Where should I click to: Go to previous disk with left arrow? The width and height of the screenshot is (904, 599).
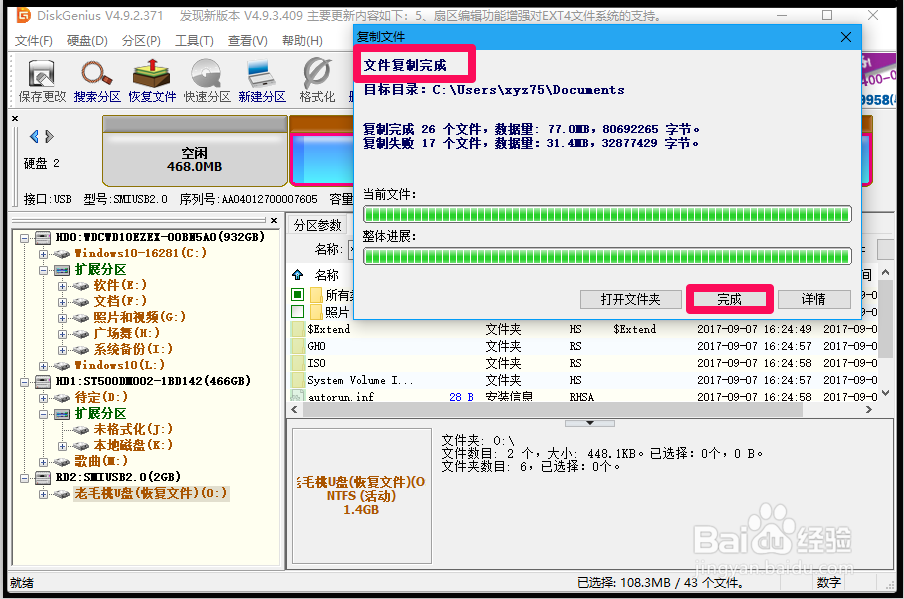click(34, 137)
